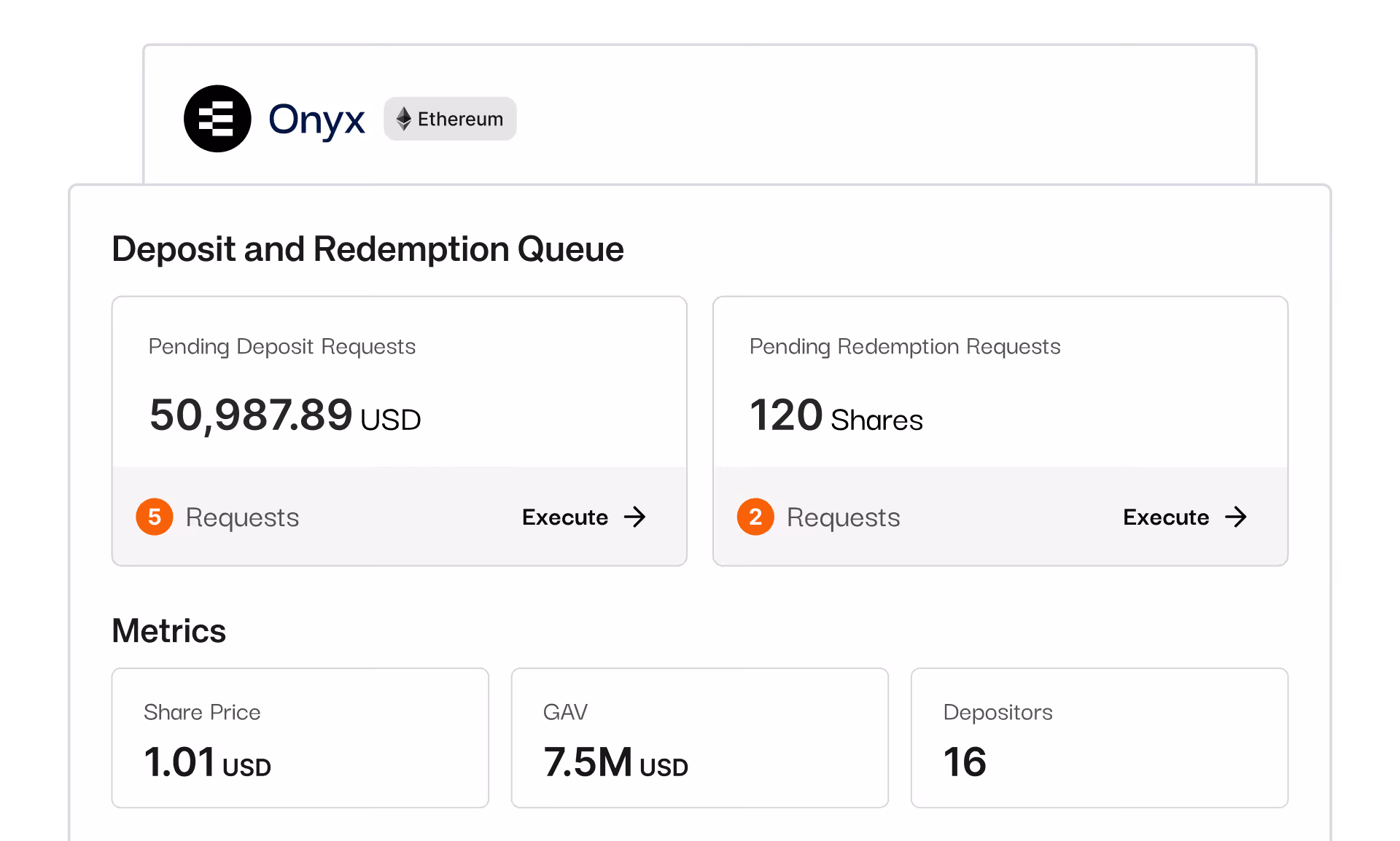Click the Metrics section heading
The image size is (1400, 841).
tap(168, 630)
